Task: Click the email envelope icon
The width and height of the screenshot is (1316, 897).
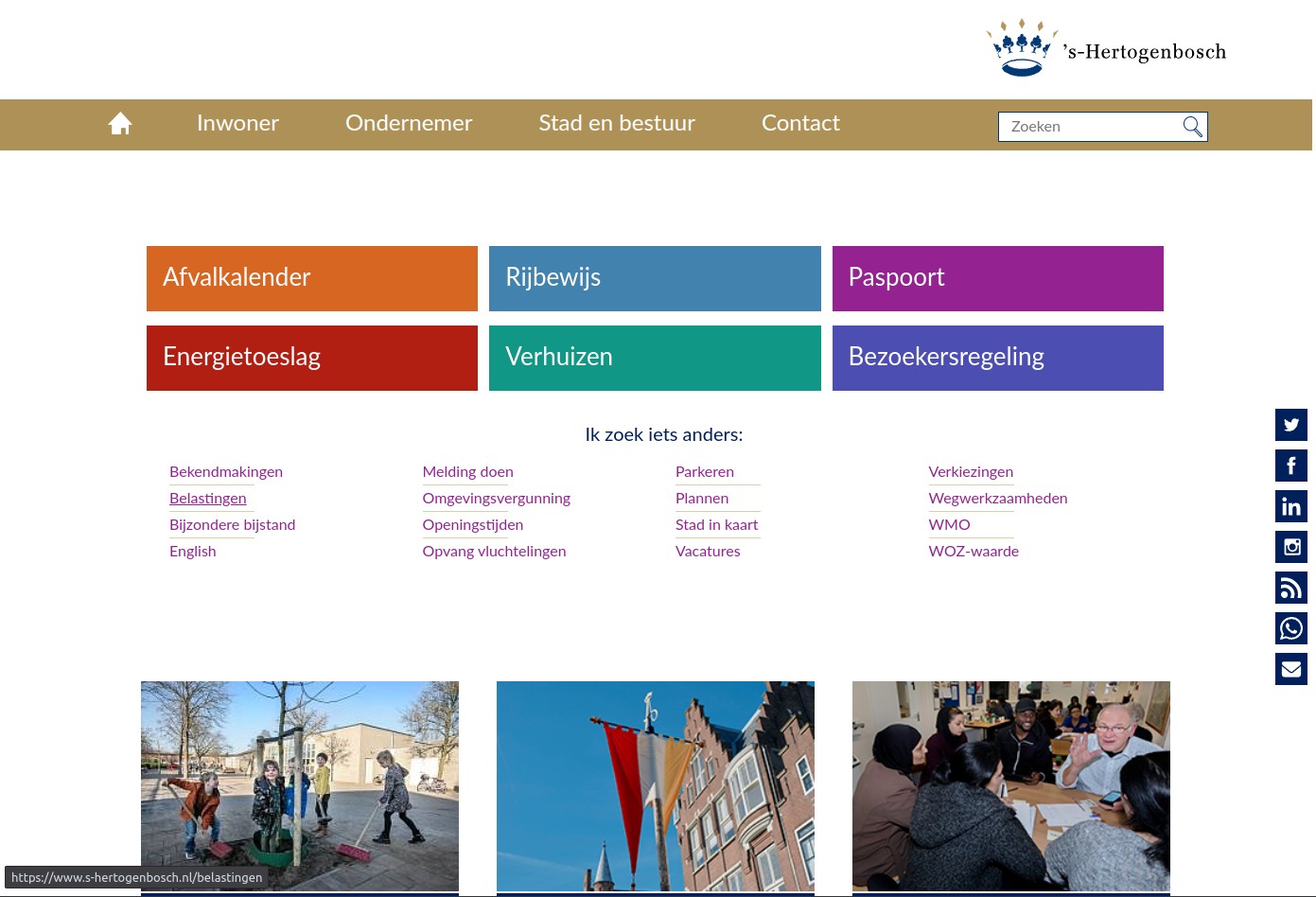Action: [x=1291, y=669]
